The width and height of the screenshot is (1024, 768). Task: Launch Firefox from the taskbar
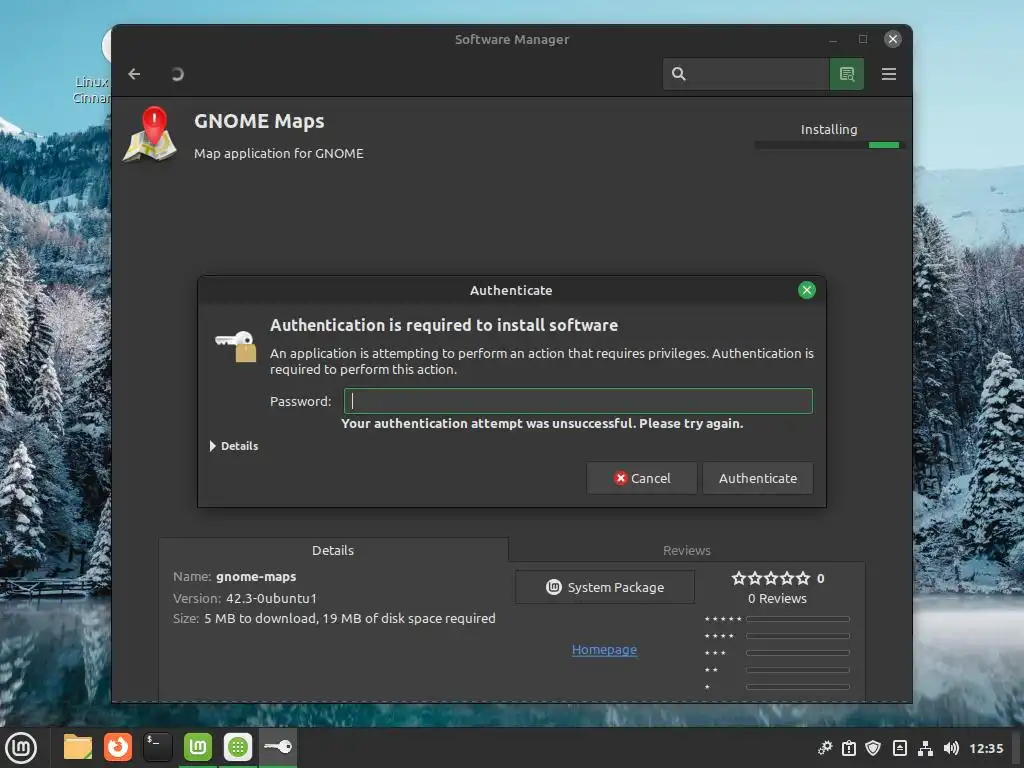click(118, 747)
